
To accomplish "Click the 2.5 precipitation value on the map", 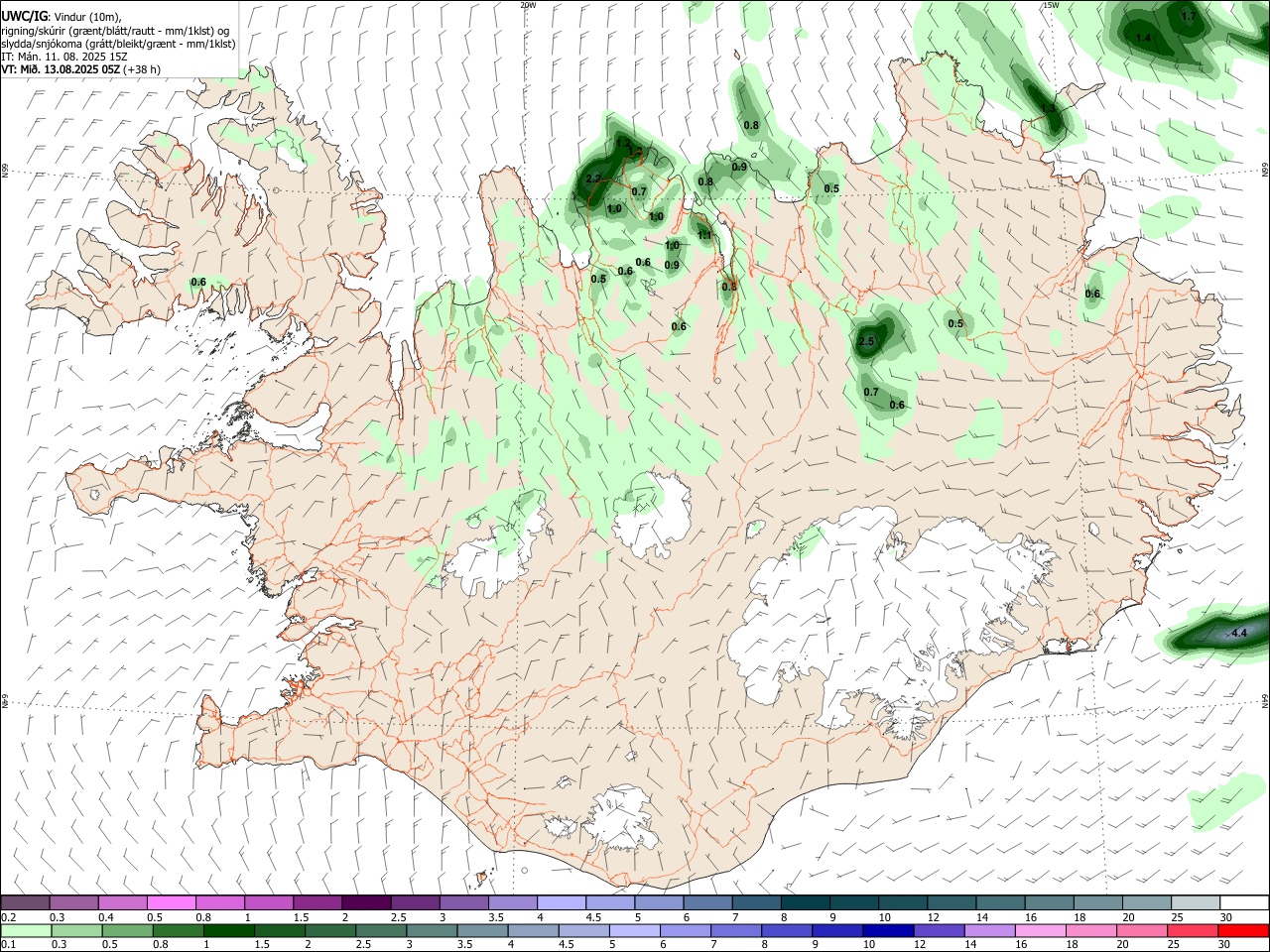I will click(866, 342).
